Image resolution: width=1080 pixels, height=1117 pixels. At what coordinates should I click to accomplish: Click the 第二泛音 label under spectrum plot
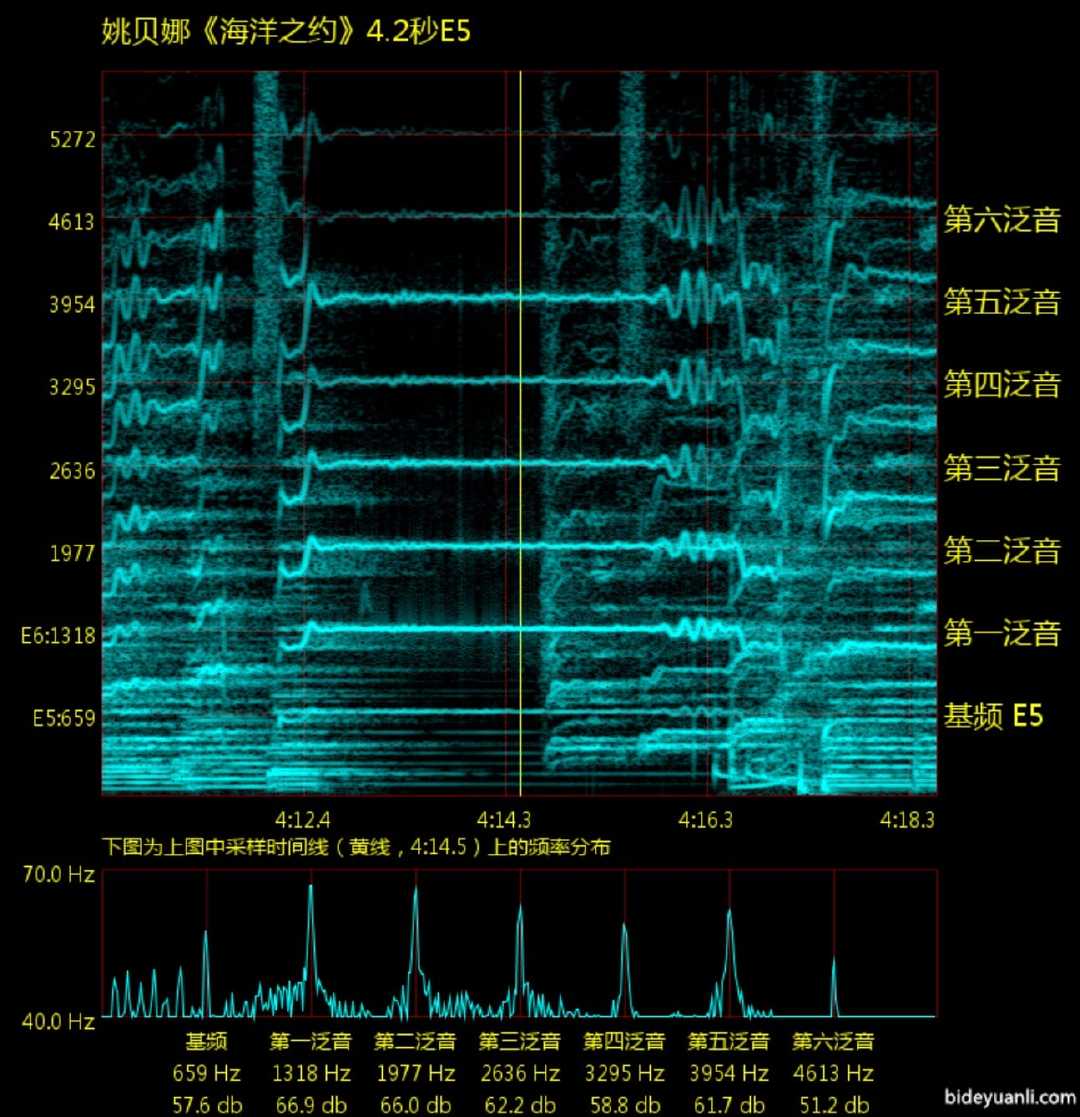click(415, 1041)
